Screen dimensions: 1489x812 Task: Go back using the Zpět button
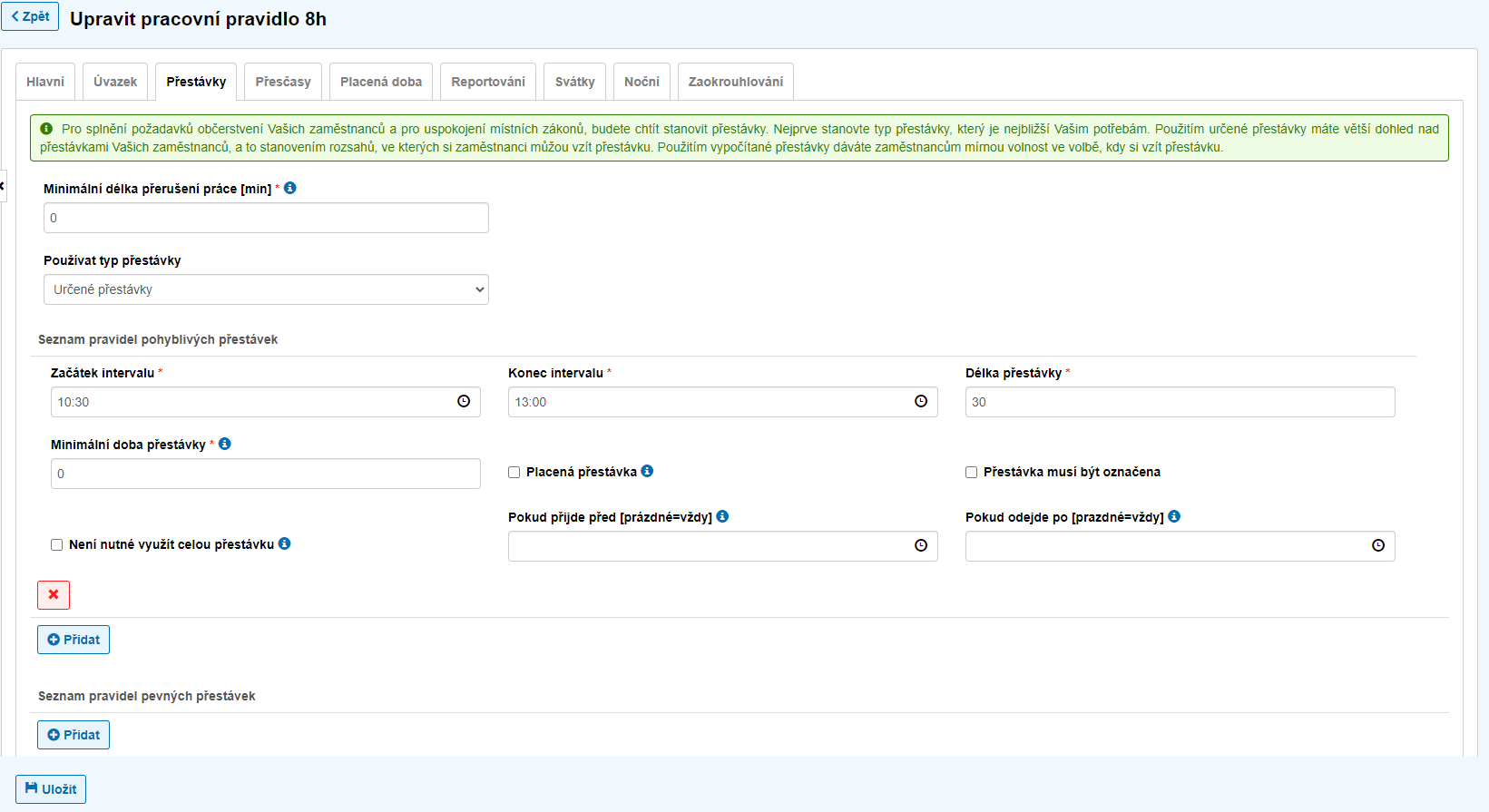30,16
